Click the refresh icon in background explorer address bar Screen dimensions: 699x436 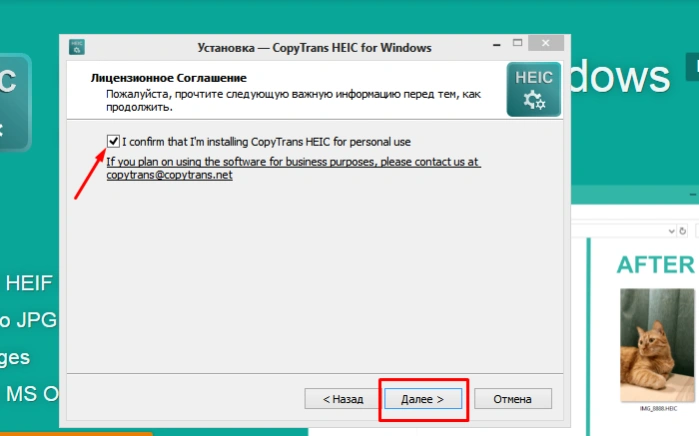(683, 231)
